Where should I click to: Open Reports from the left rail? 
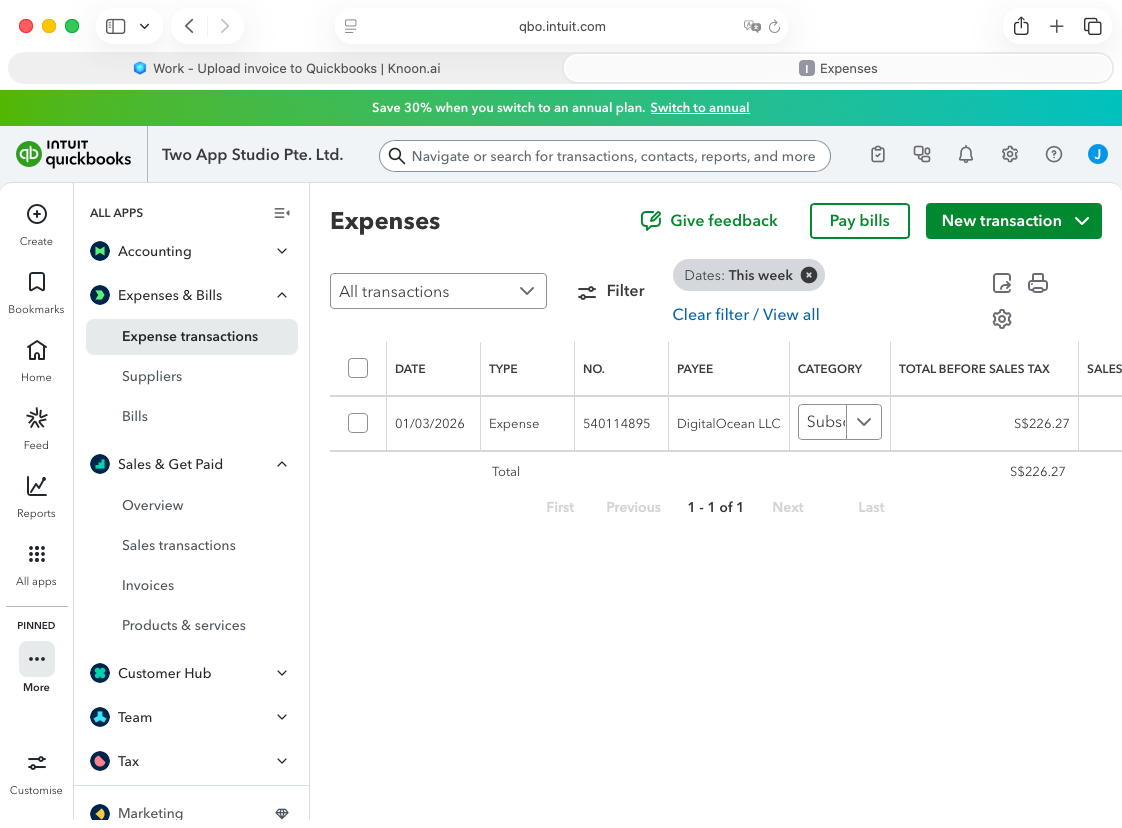point(36,486)
